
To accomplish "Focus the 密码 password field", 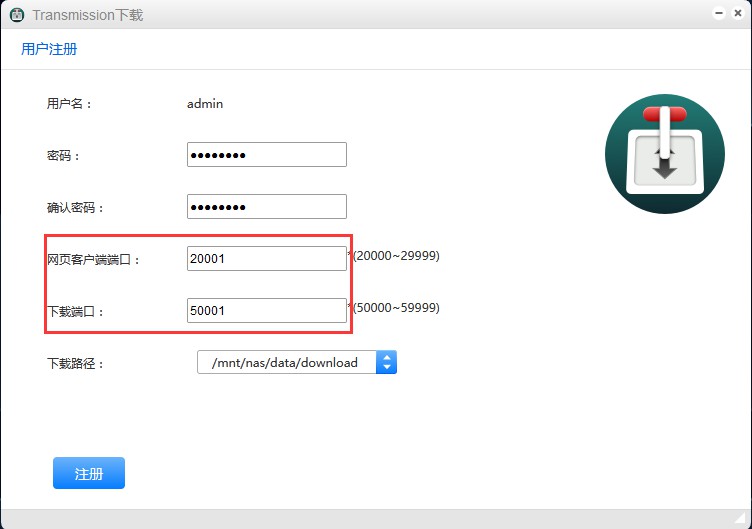I will coord(266,155).
